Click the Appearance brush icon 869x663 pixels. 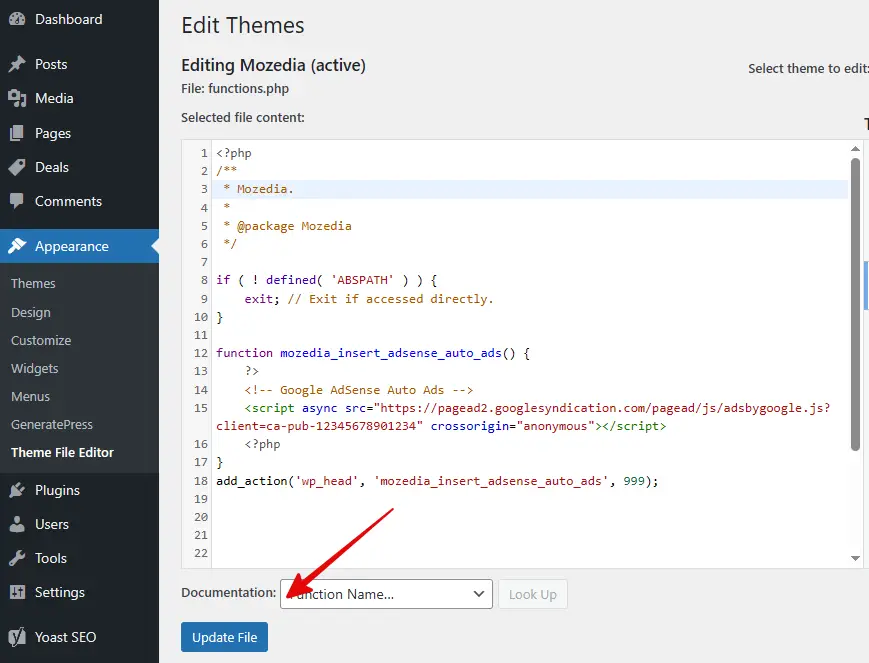click(18, 245)
